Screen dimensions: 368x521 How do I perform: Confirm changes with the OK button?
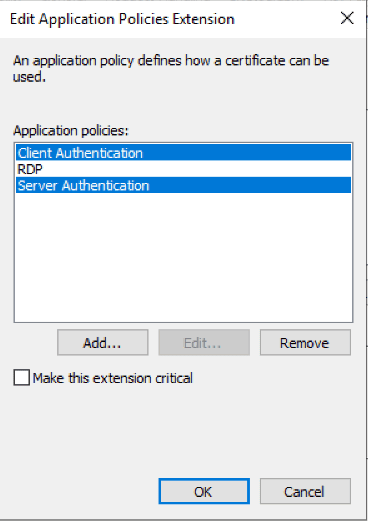click(x=204, y=491)
